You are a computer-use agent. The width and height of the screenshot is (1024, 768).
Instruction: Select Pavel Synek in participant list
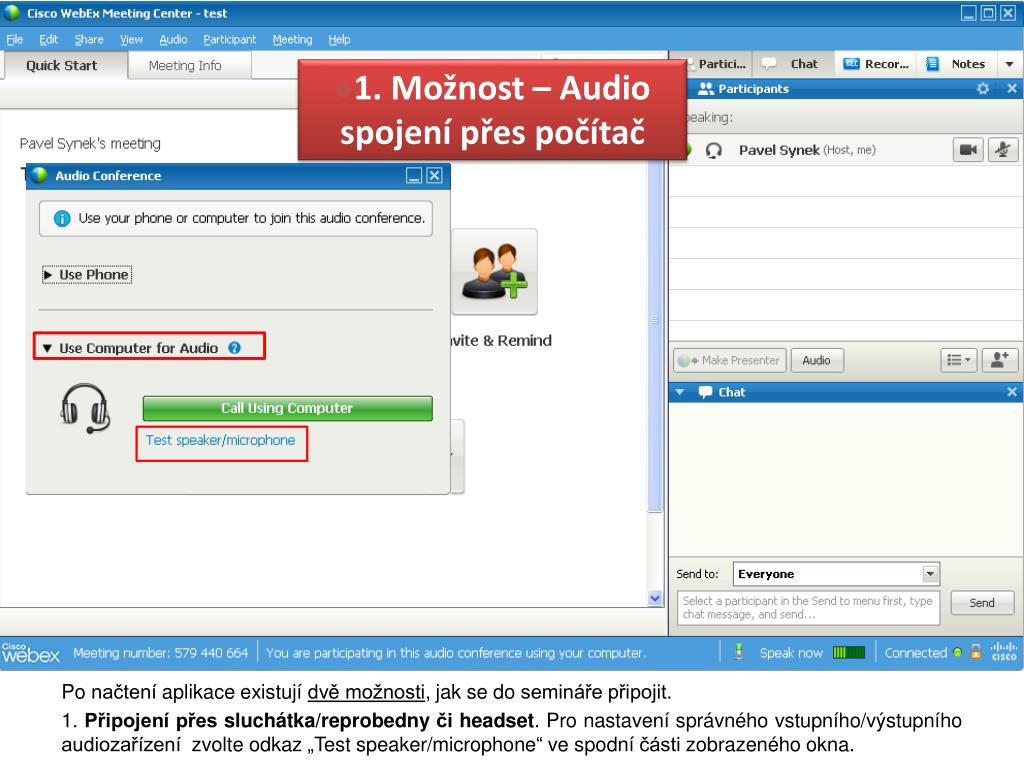point(846,150)
